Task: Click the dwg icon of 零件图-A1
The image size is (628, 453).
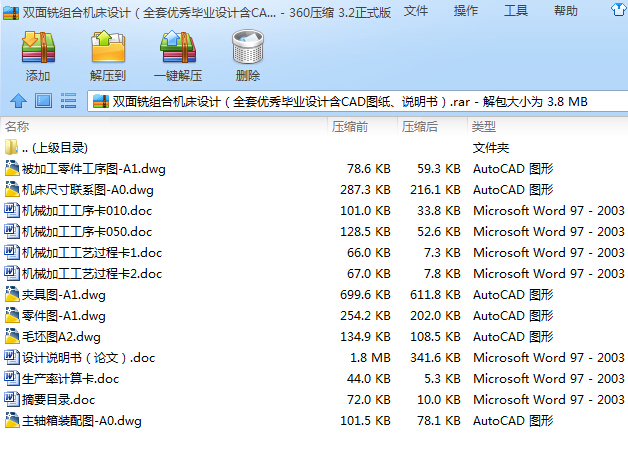Action: 12,315
